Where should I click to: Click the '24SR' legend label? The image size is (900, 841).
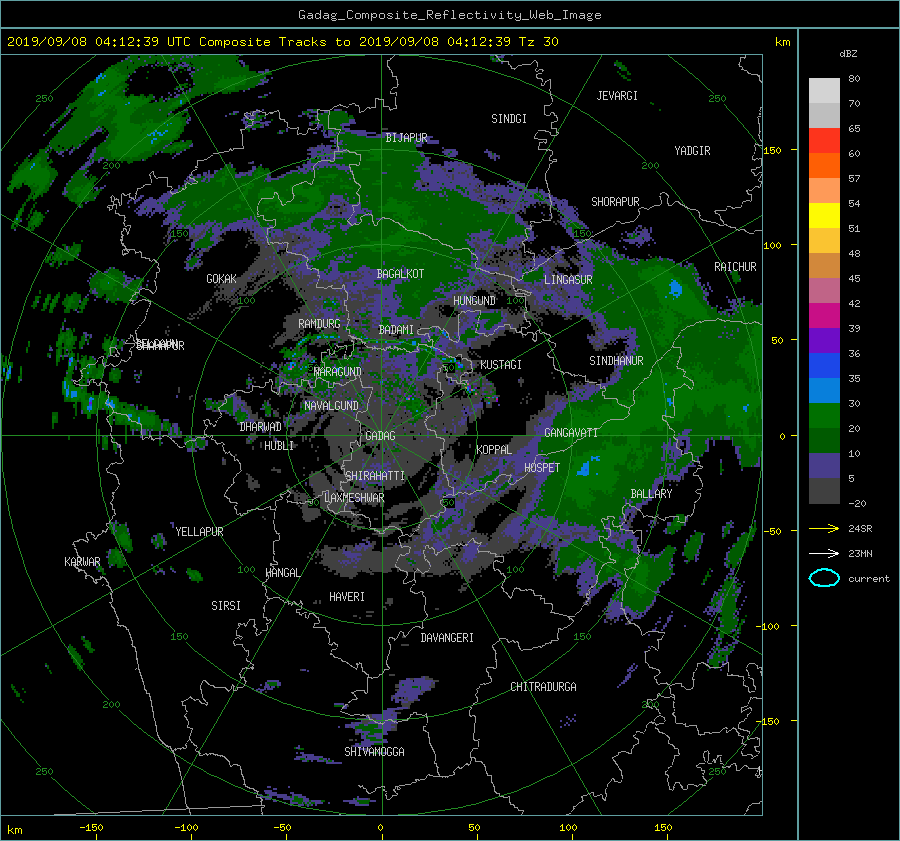pyautogui.click(x=860, y=528)
